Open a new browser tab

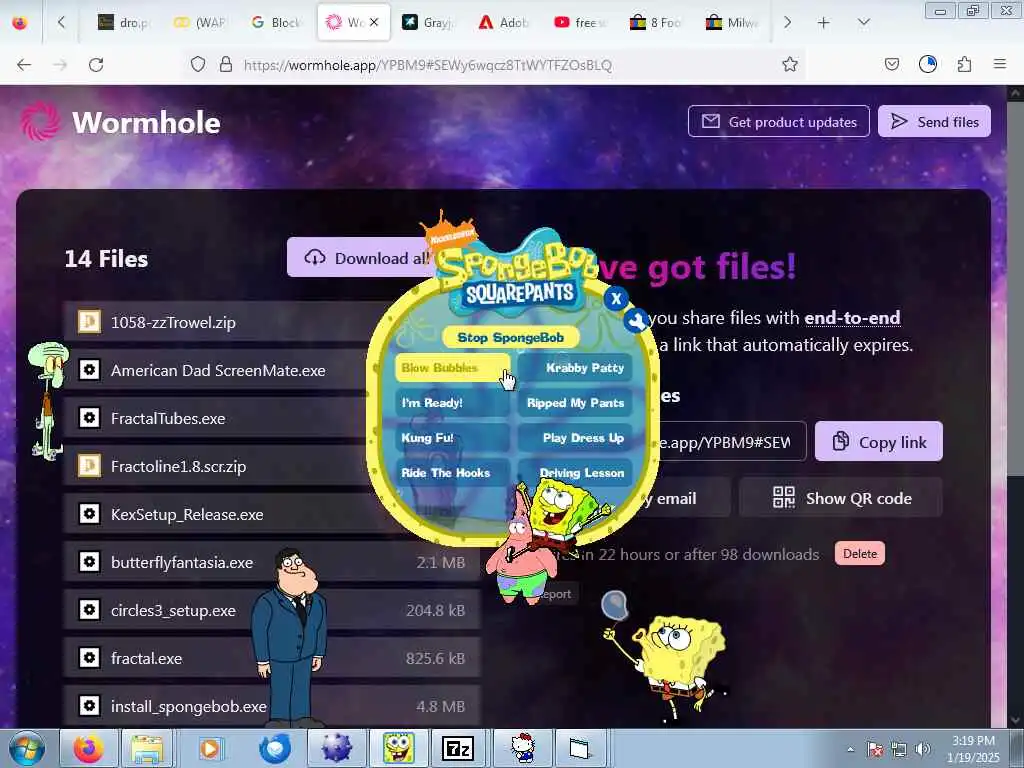(824, 23)
